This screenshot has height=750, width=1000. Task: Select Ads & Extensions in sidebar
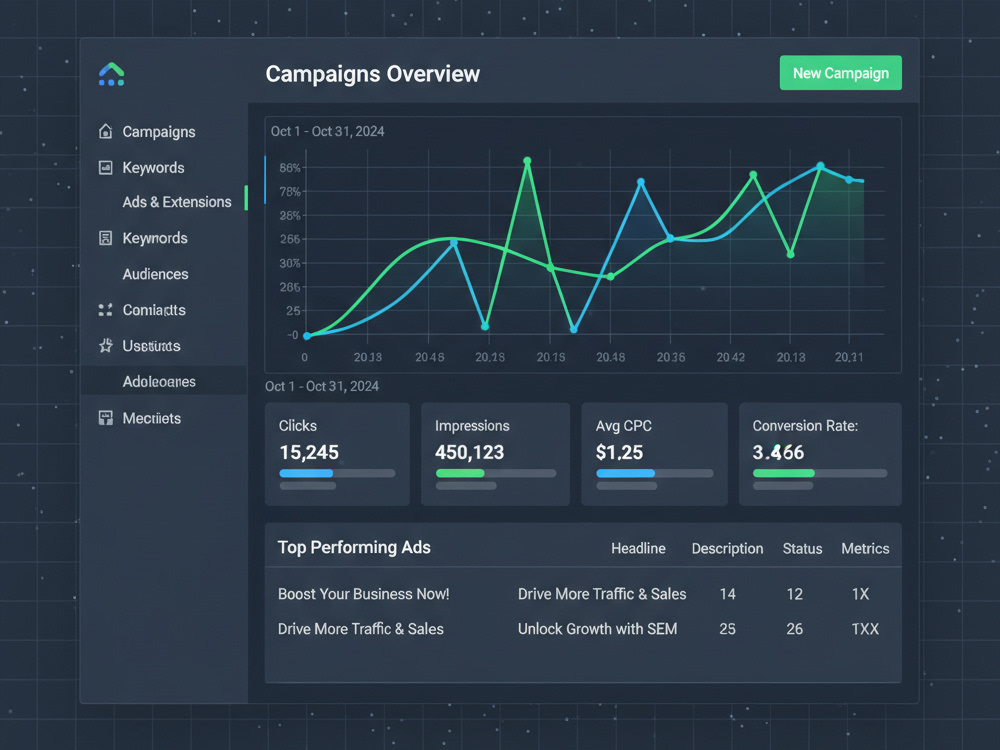pyautogui.click(x=177, y=202)
